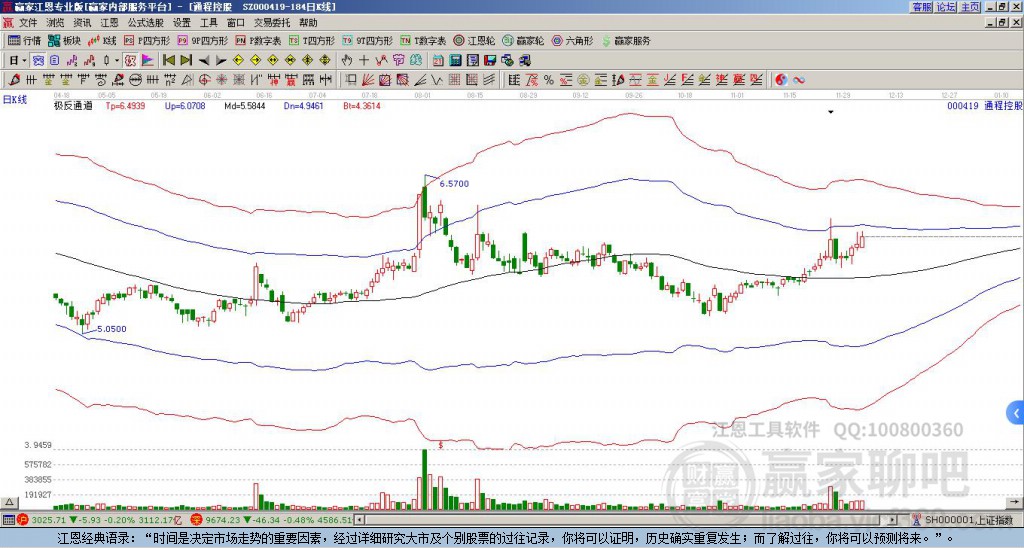
Task: Launch the 江恩轮 Gann wheel
Action: coord(474,40)
